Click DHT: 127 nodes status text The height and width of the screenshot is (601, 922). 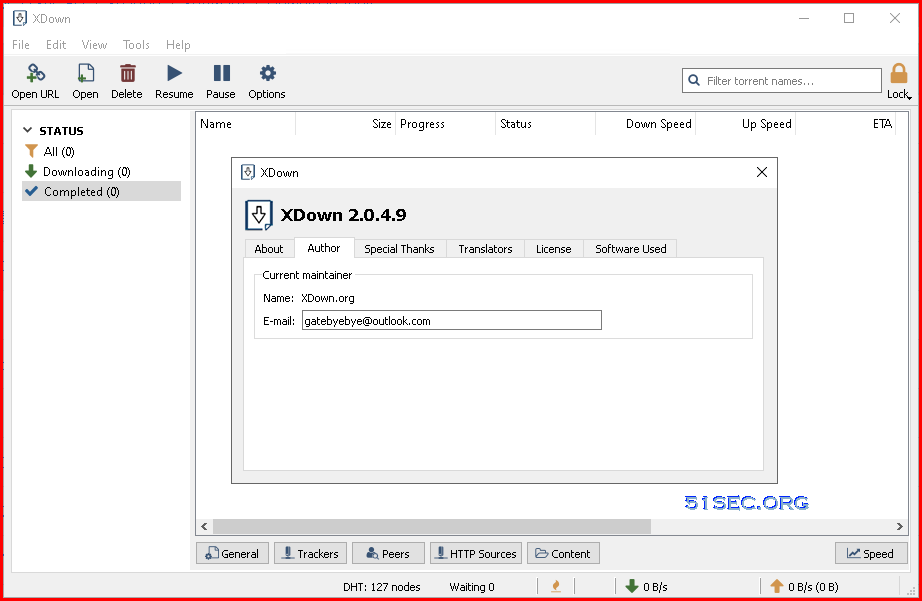click(x=382, y=587)
